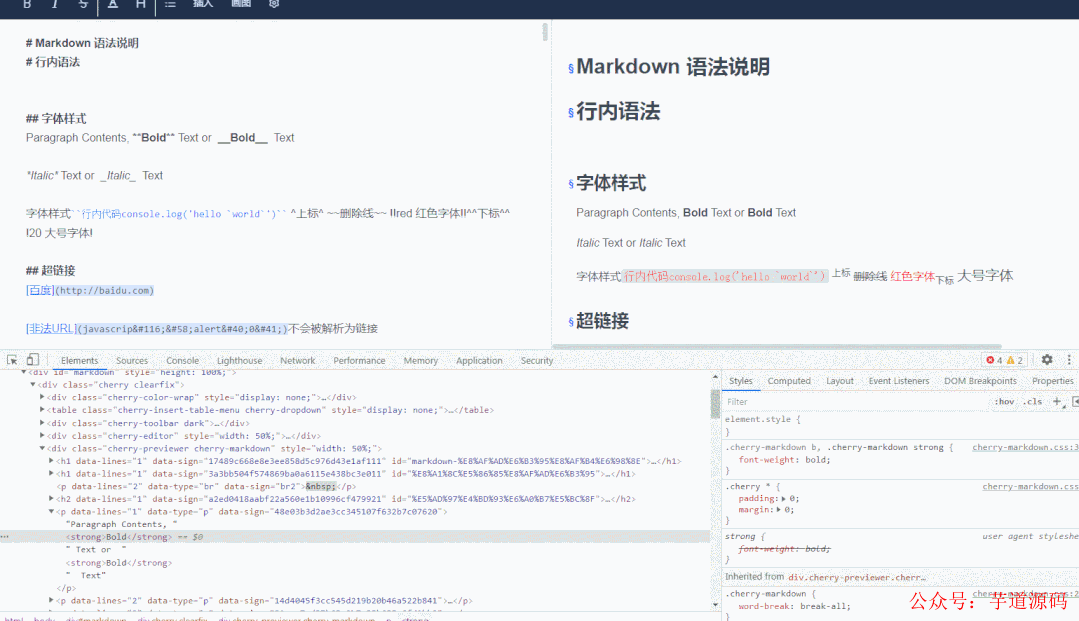Image resolution: width=1079 pixels, height=621 pixels.
Task: Open cherry-markdown.css link for .cherry * rule
Action: click(1030, 486)
